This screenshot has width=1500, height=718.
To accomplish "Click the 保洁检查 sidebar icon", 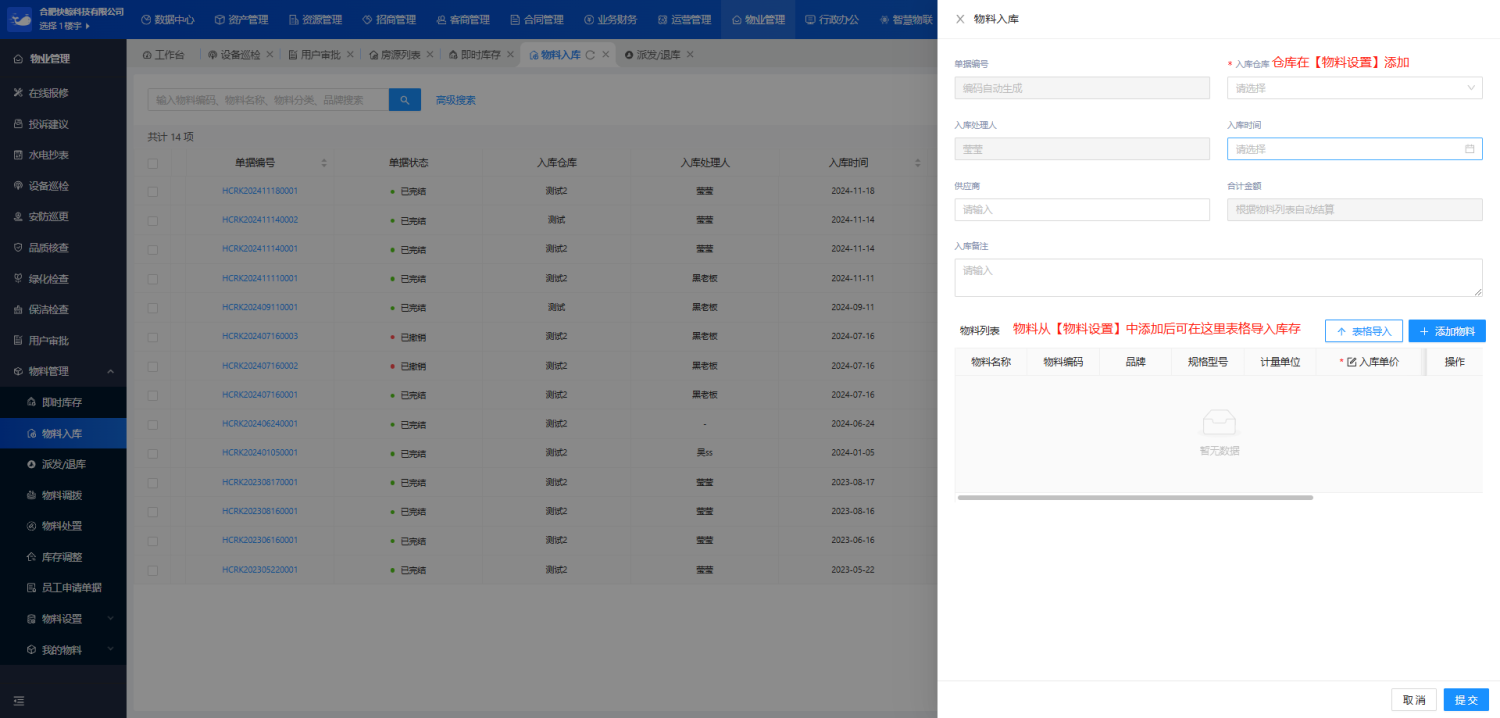I will 18,310.
